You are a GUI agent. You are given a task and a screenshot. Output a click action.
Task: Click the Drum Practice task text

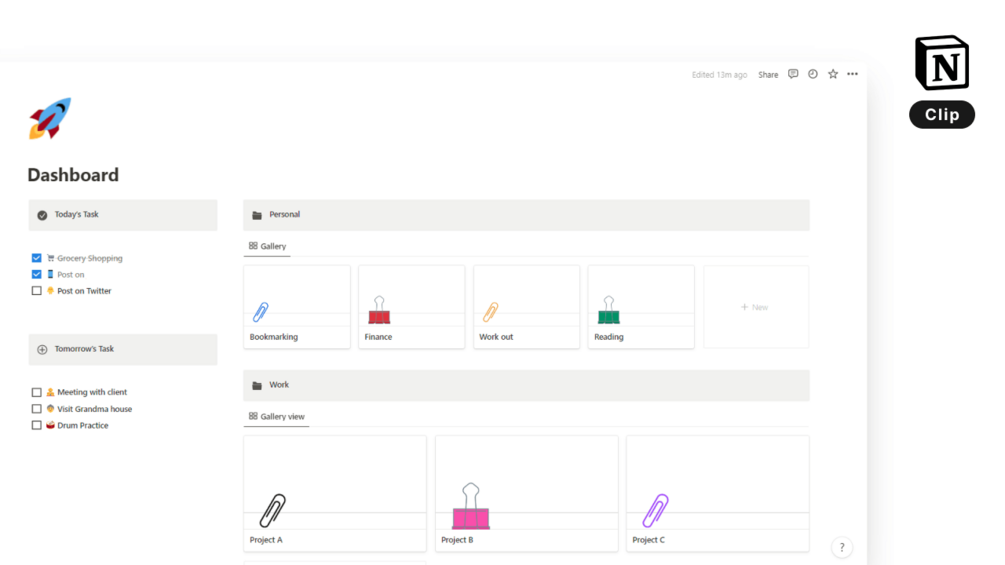[83, 425]
